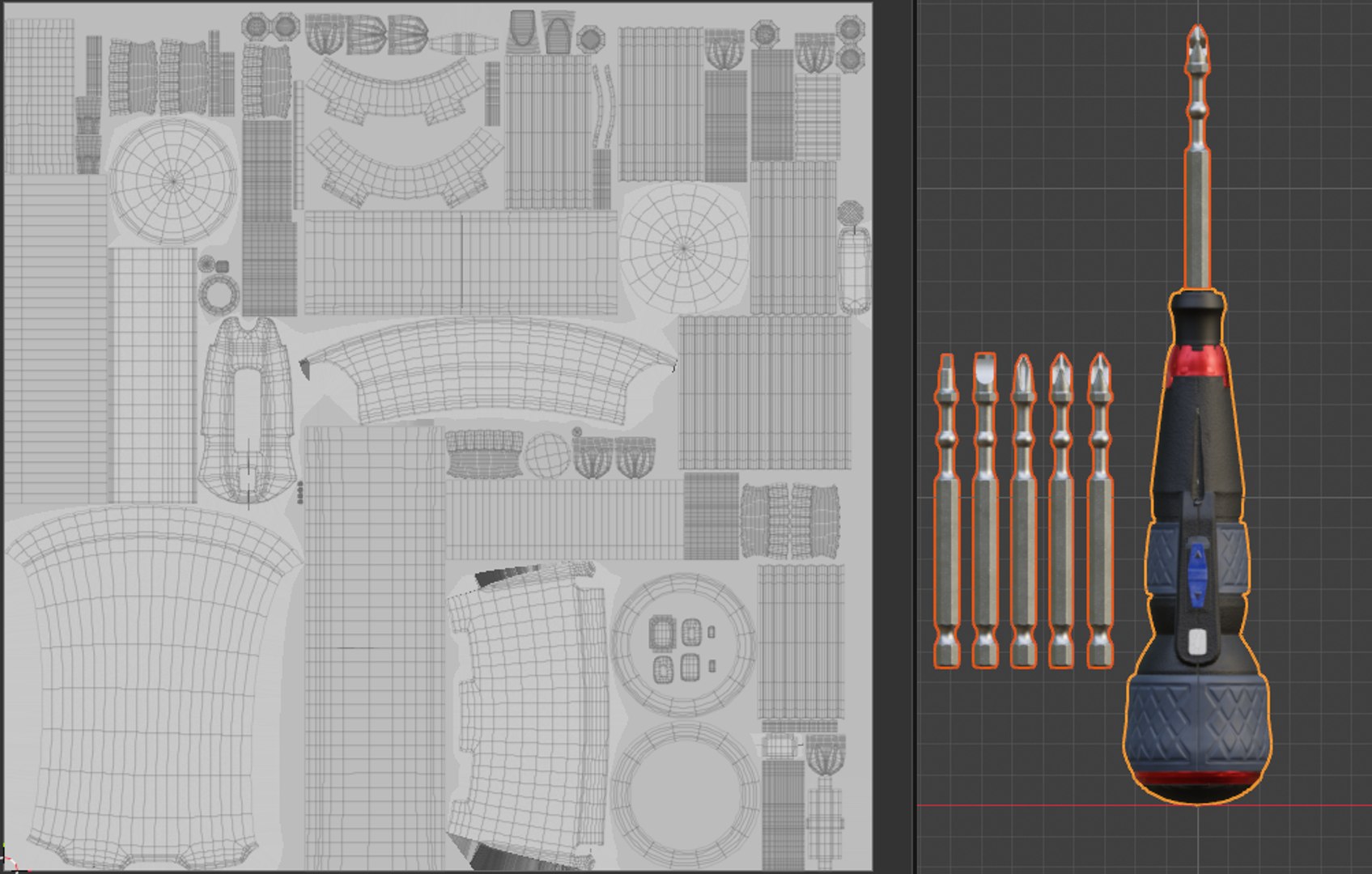This screenshot has width=1372, height=874.
Task: Click the wide arched UV island in the center
Action: point(488,371)
